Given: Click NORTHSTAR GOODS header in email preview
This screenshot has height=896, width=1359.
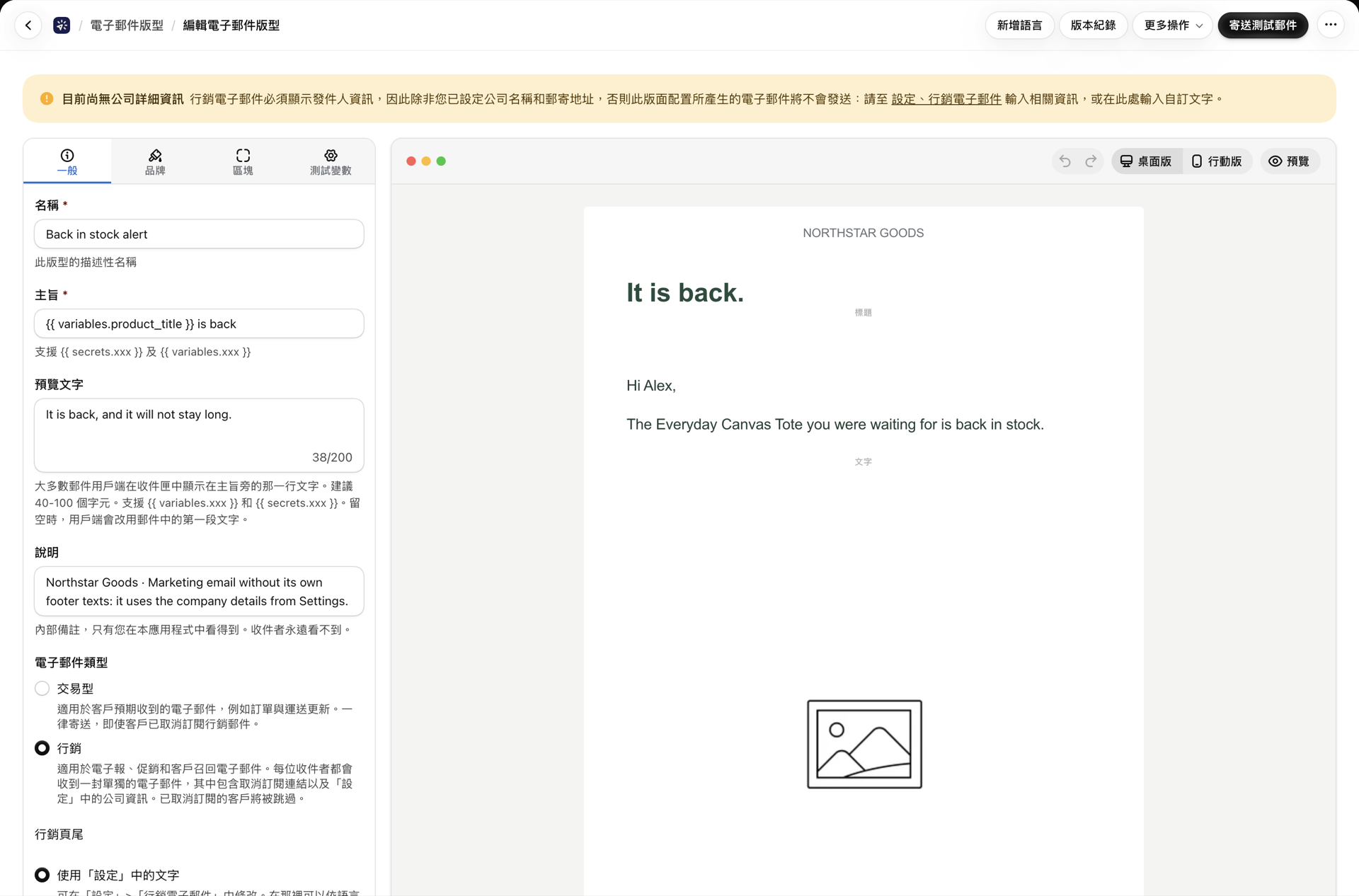Looking at the screenshot, I should 863,233.
